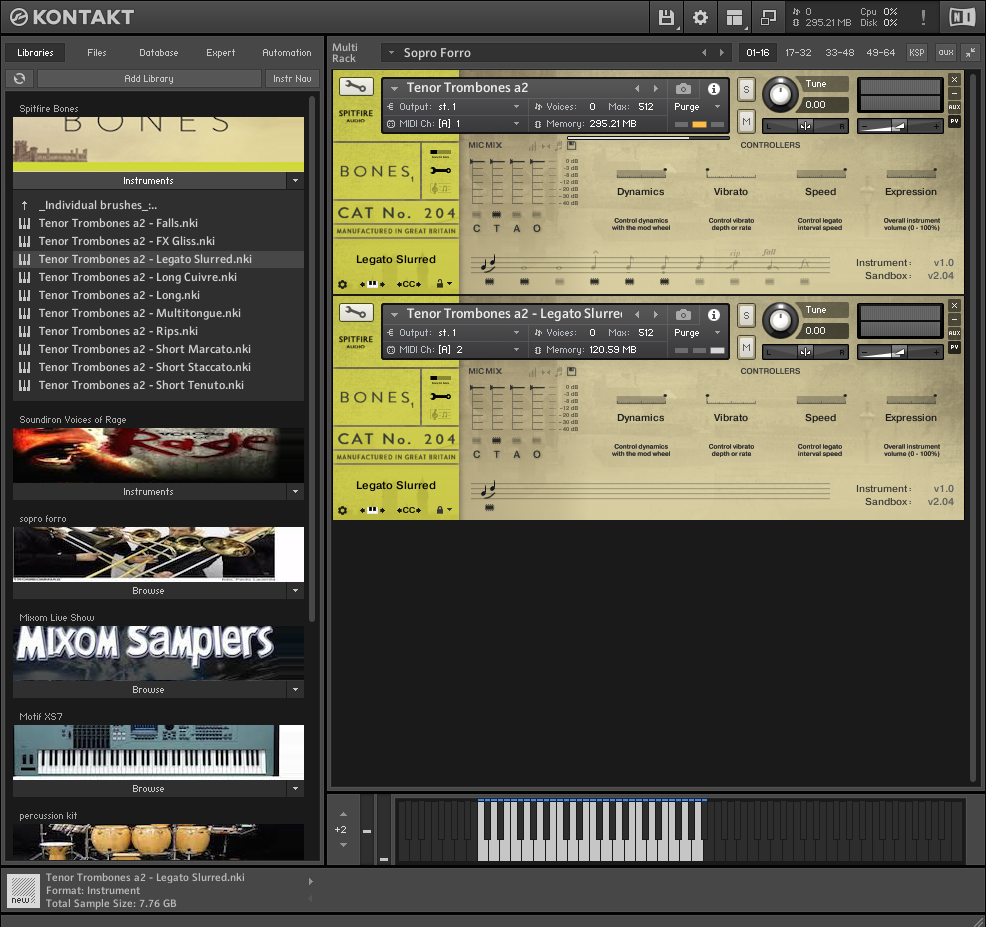Image resolution: width=986 pixels, height=927 pixels.
Task: Open Output dropdown for Tenor Trombones a2
Action: coord(516,106)
